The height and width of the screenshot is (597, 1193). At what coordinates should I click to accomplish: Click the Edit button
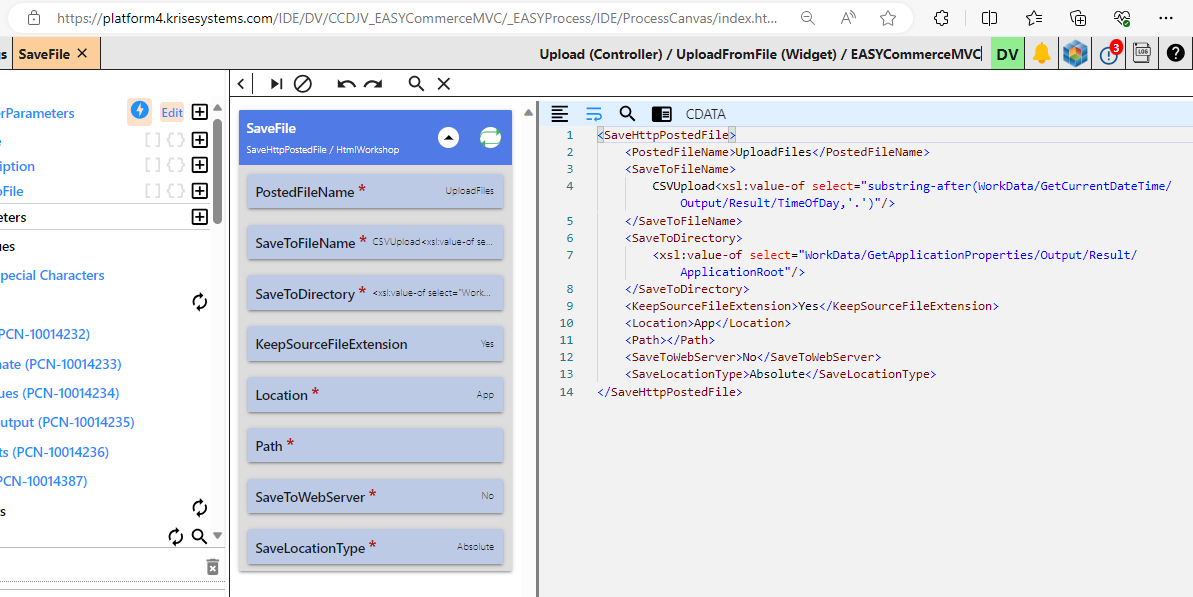pos(172,113)
